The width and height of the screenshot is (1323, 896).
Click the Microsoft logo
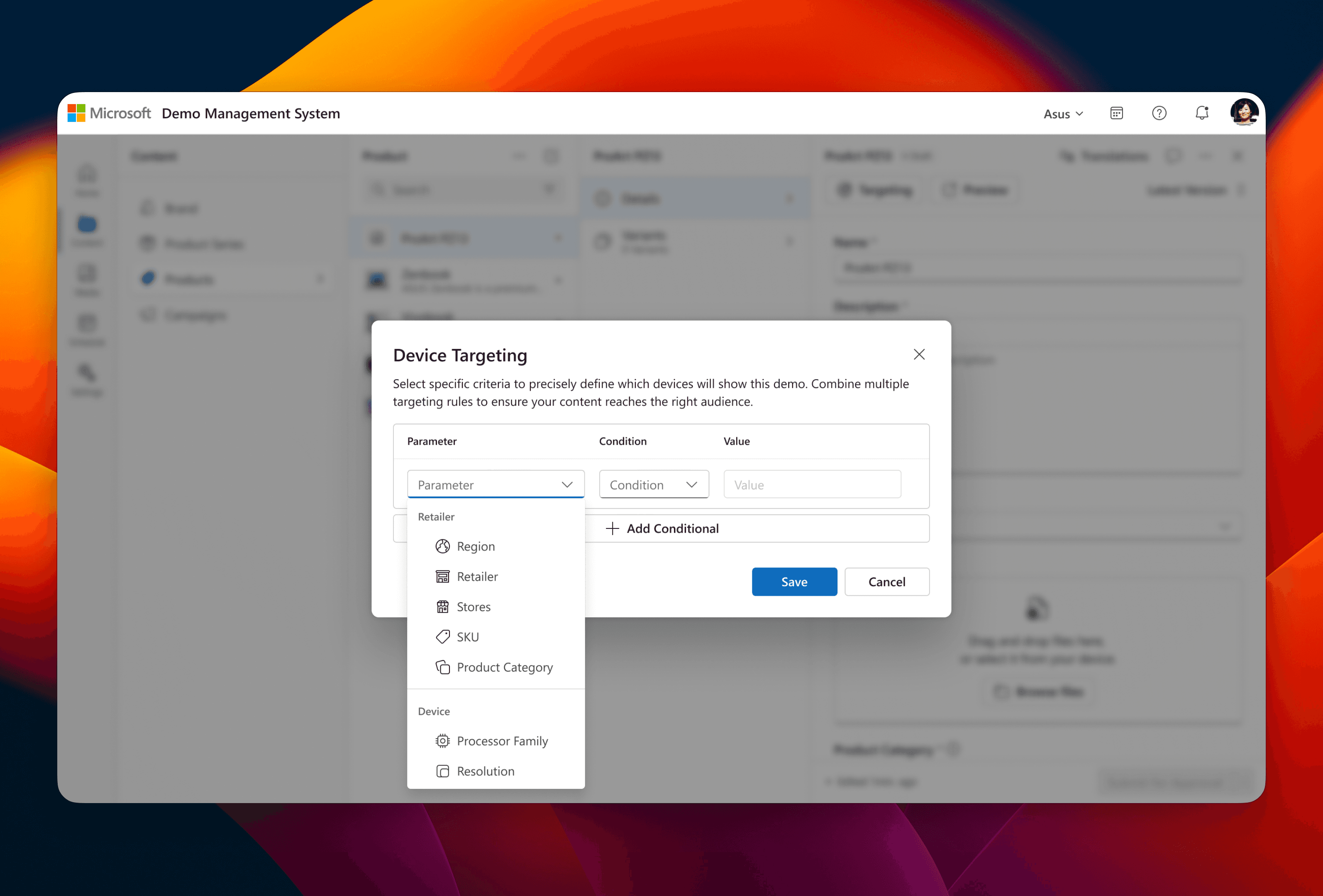[x=76, y=113]
